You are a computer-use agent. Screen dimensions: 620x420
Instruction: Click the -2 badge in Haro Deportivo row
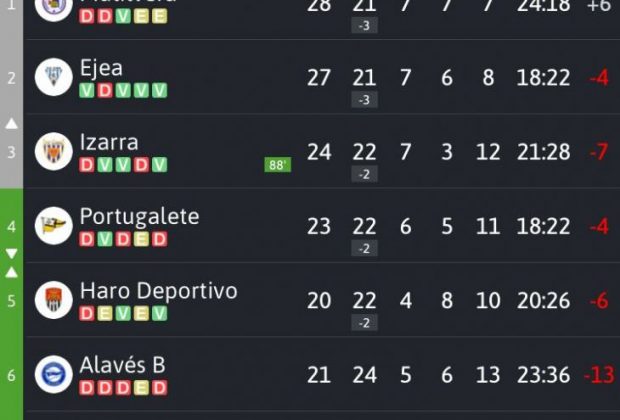(364, 322)
